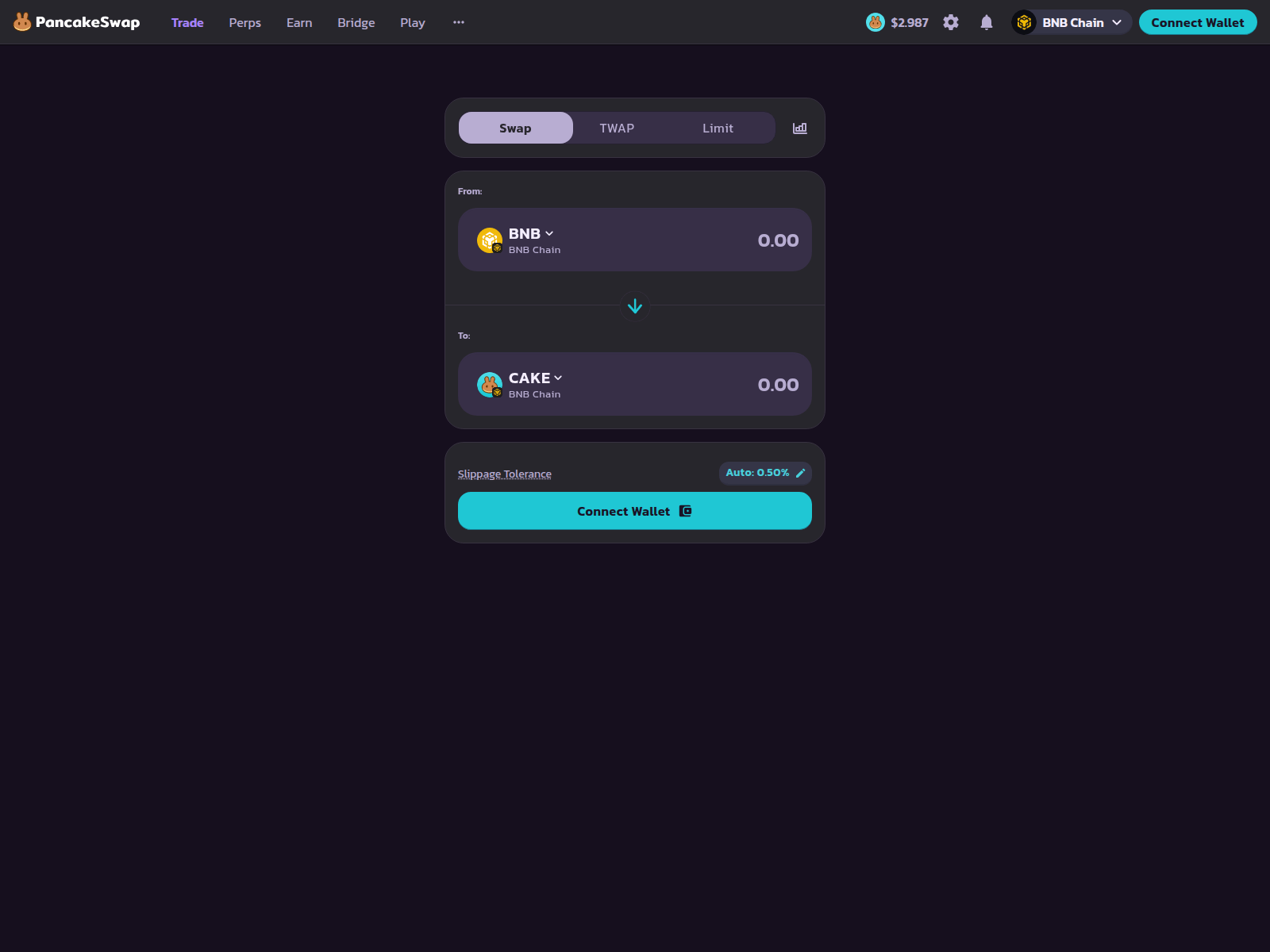The width and height of the screenshot is (1270, 952).
Task: Click the From amount input field
Action: [x=778, y=240]
